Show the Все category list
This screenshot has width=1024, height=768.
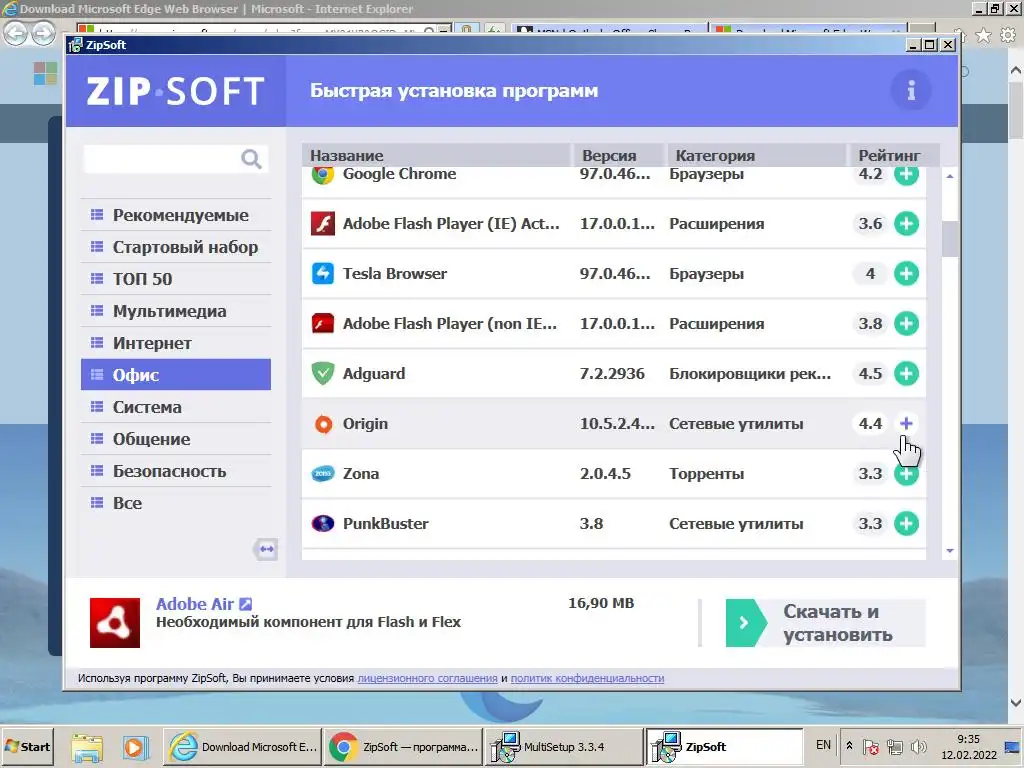click(x=176, y=503)
